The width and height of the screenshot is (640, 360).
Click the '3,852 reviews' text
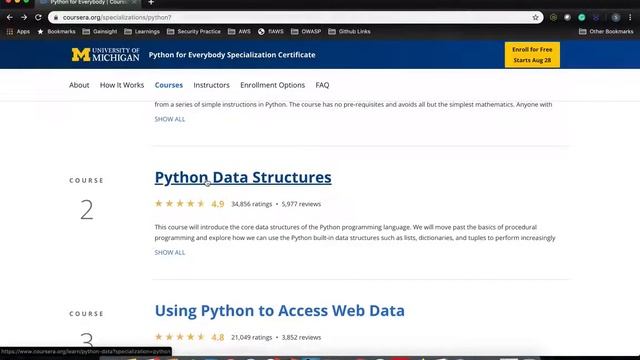tap(301, 338)
